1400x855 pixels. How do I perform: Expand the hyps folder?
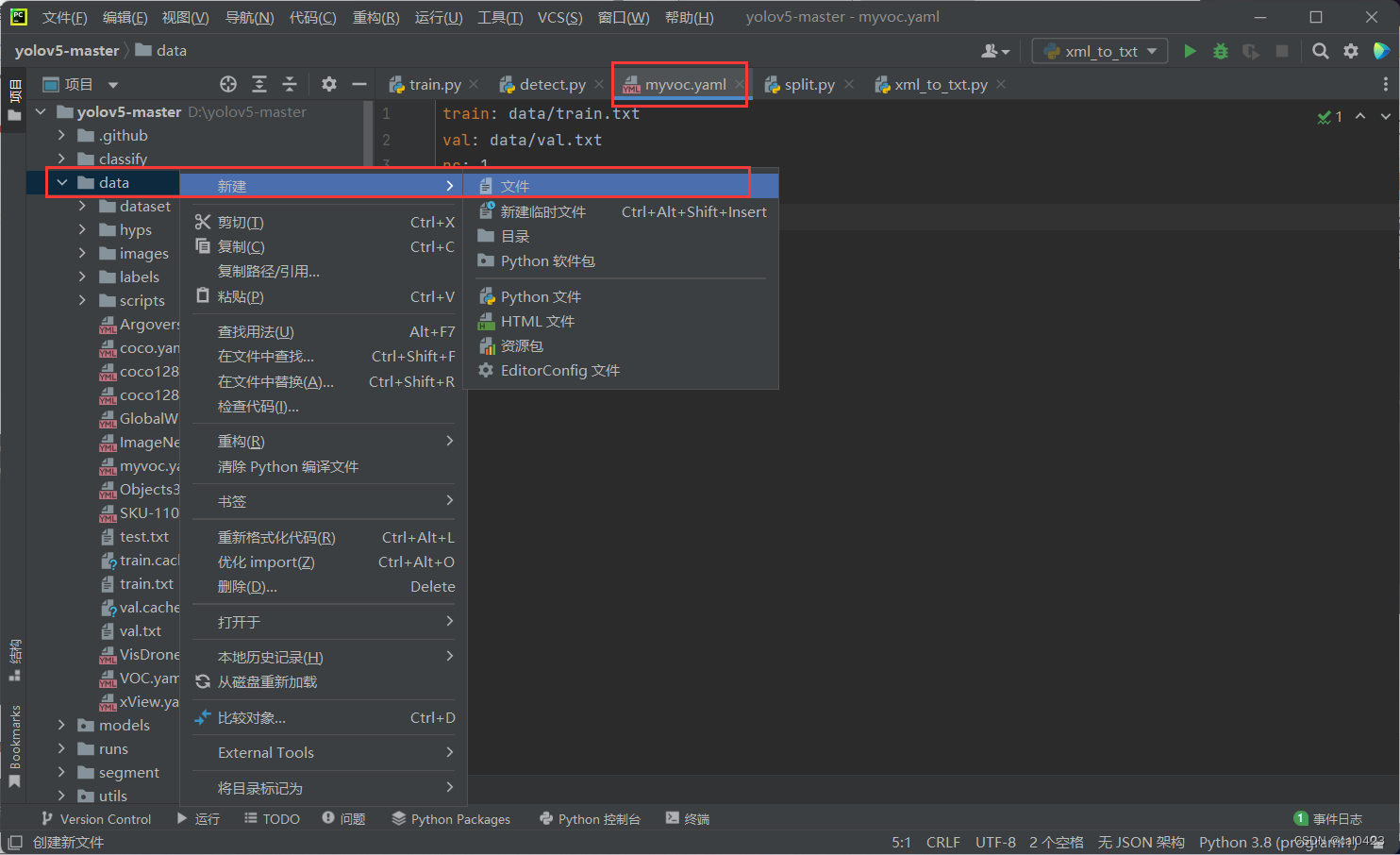[82, 229]
